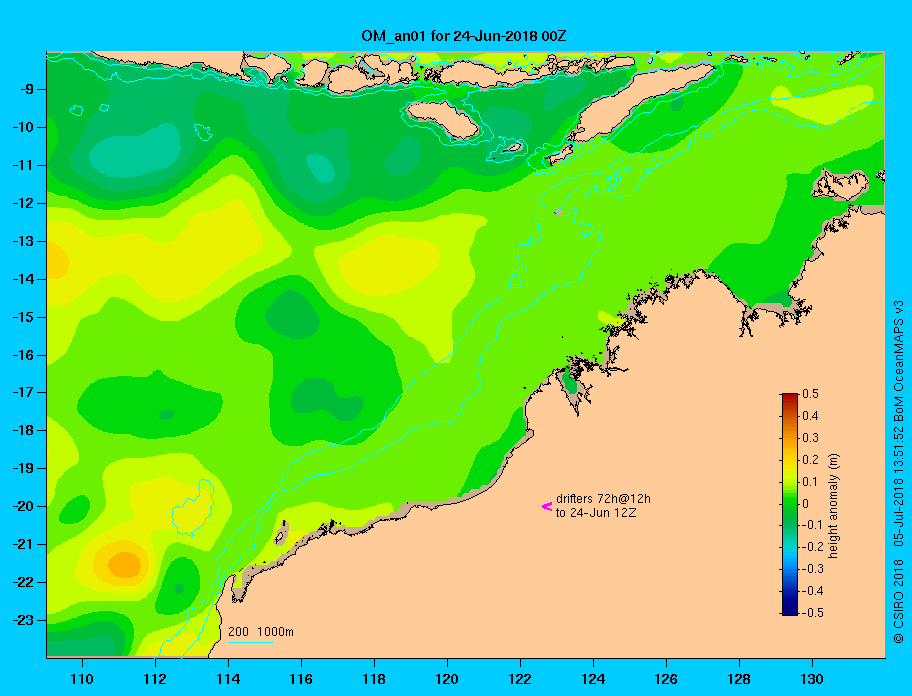The width and height of the screenshot is (912, 696).
Task: Click the latitude label -11
Action: point(24,165)
